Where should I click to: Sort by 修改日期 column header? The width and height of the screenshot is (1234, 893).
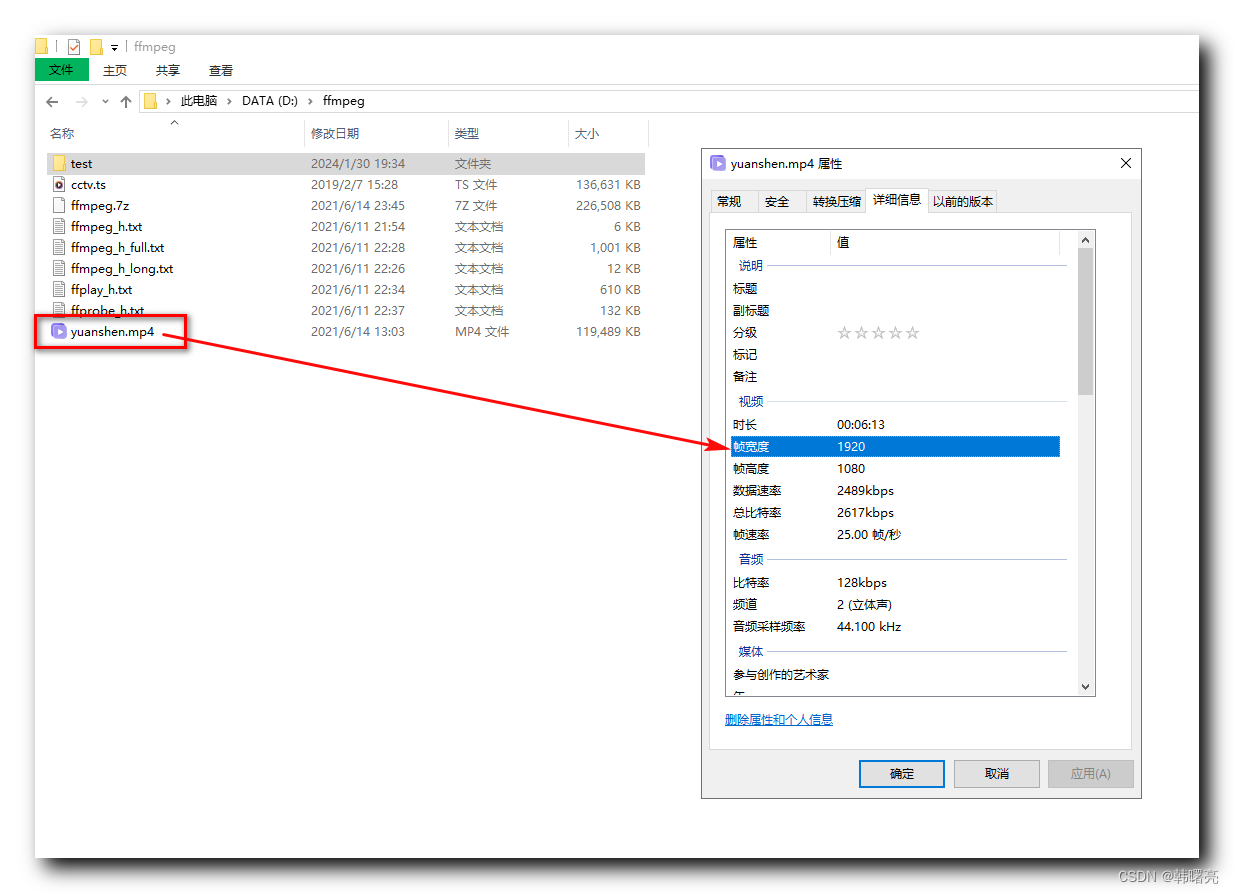[377, 133]
